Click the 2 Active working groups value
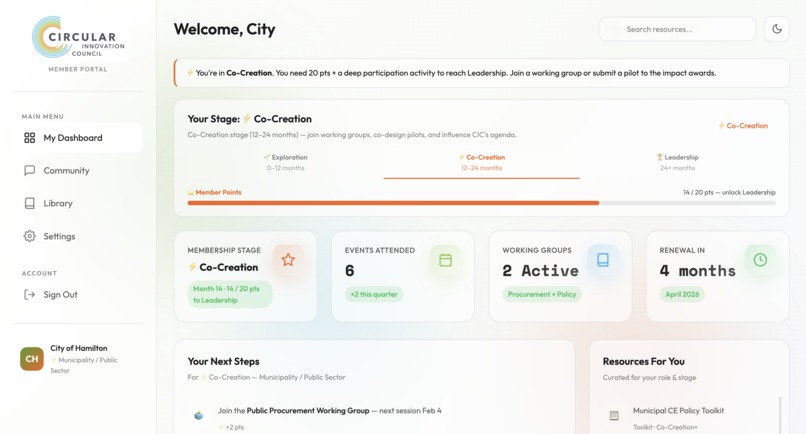Screen dimensions: 806x434 coord(540,270)
